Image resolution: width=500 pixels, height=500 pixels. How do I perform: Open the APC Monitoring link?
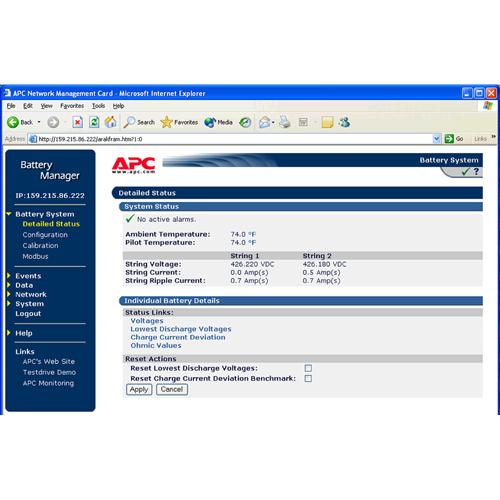[x=48, y=383]
